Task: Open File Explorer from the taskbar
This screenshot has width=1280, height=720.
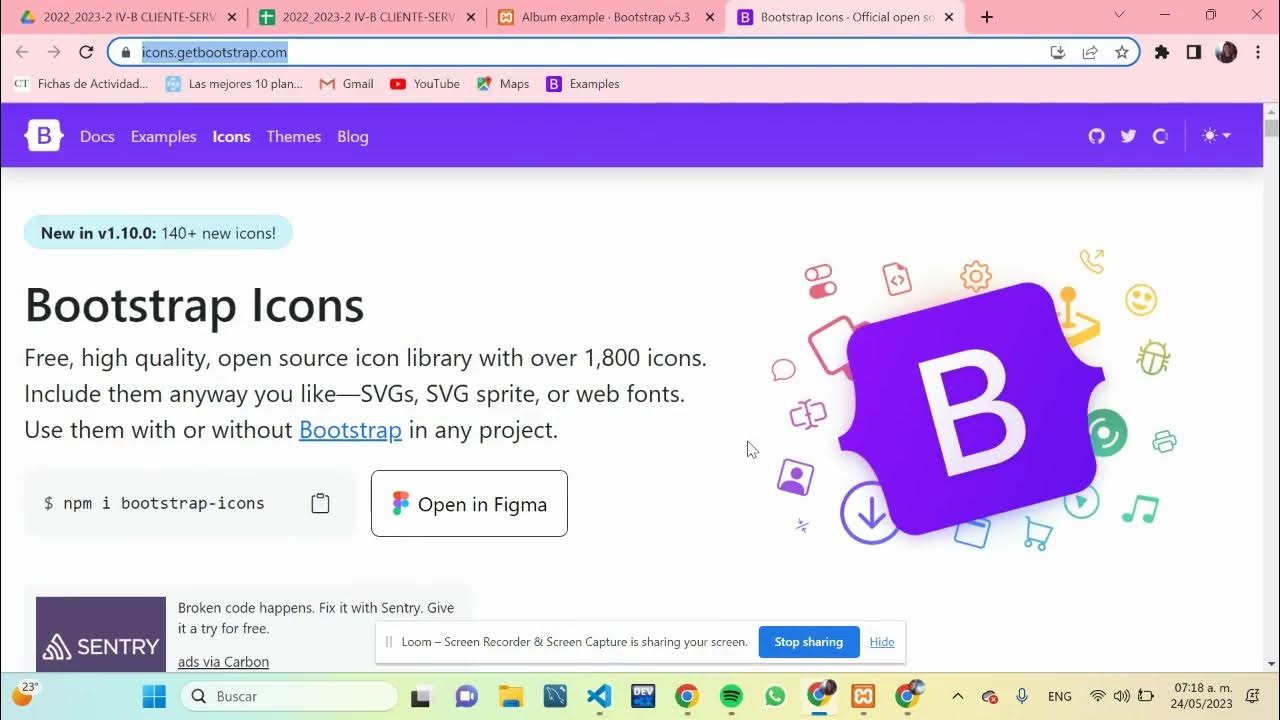Action: coord(511,696)
